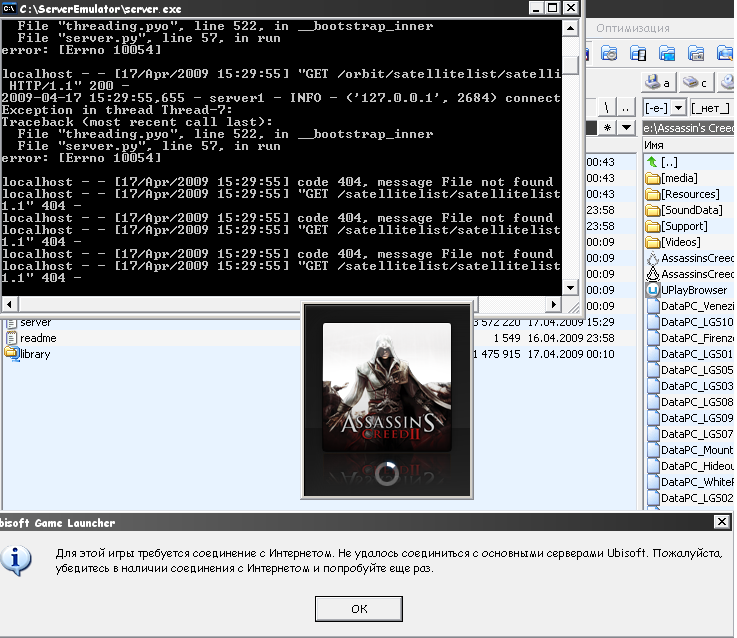Click the [_нет_] volume label
The height and width of the screenshot is (638, 737).
[711, 108]
